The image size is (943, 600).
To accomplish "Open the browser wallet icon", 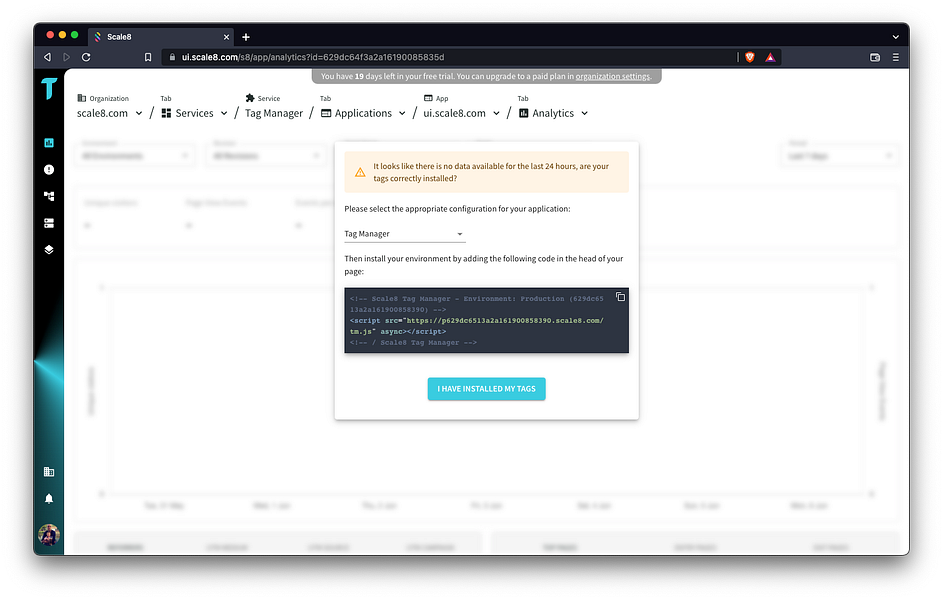I will click(875, 57).
